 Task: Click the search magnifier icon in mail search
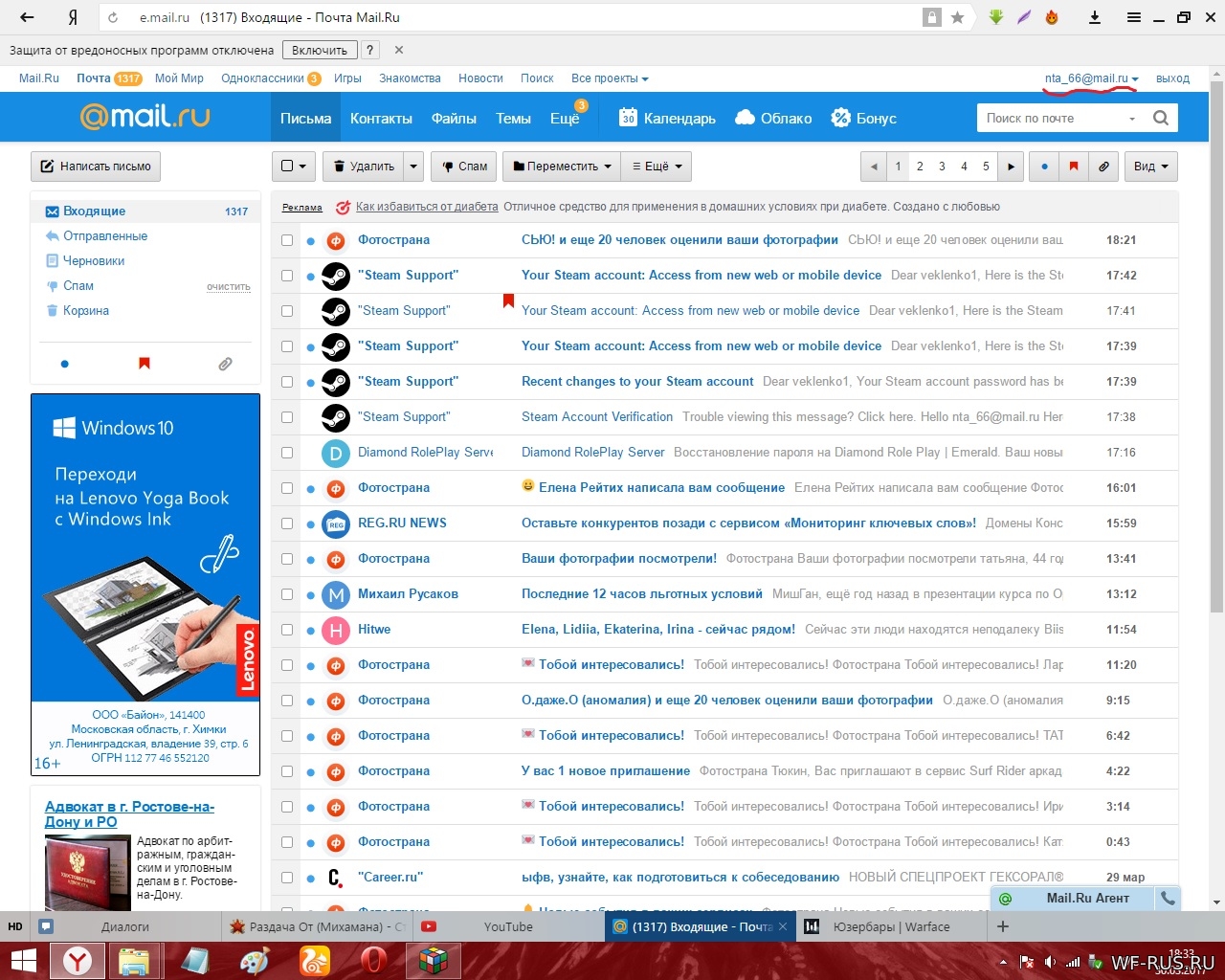[x=1161, y=118]
